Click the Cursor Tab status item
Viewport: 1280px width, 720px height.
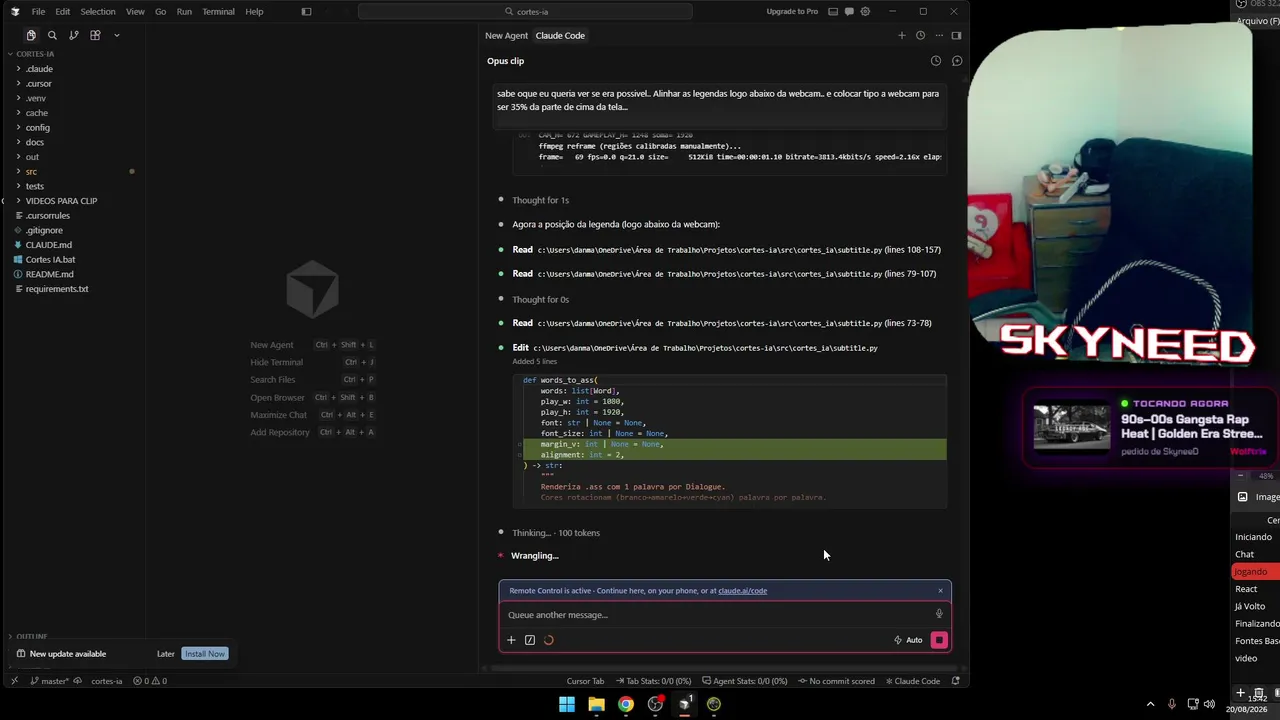coord(585,681)
